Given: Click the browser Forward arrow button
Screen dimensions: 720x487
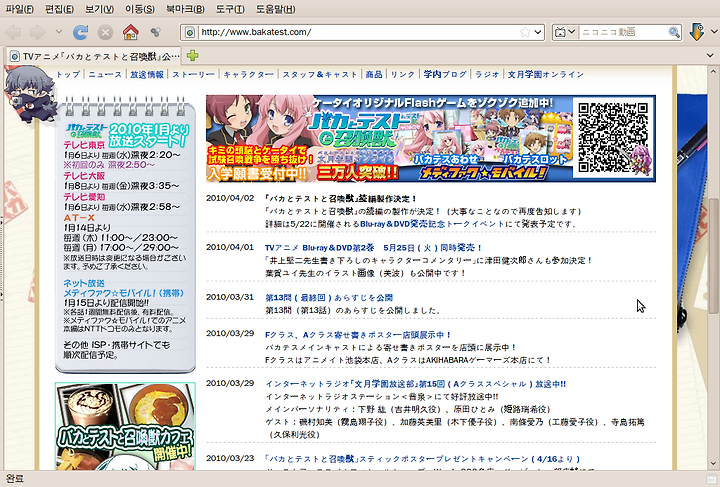Looking at the screenshot, I should tap(37, 32).
